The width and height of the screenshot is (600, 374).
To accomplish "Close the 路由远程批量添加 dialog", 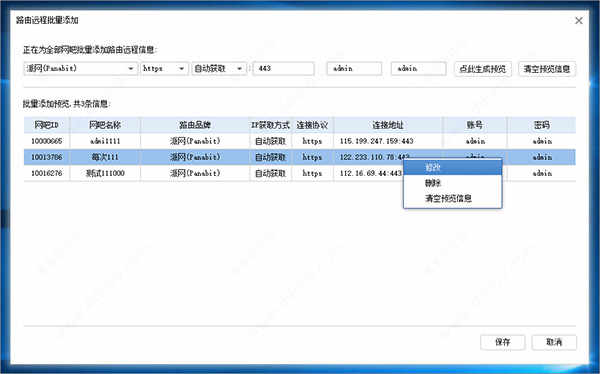I will [x=579, y=21].
